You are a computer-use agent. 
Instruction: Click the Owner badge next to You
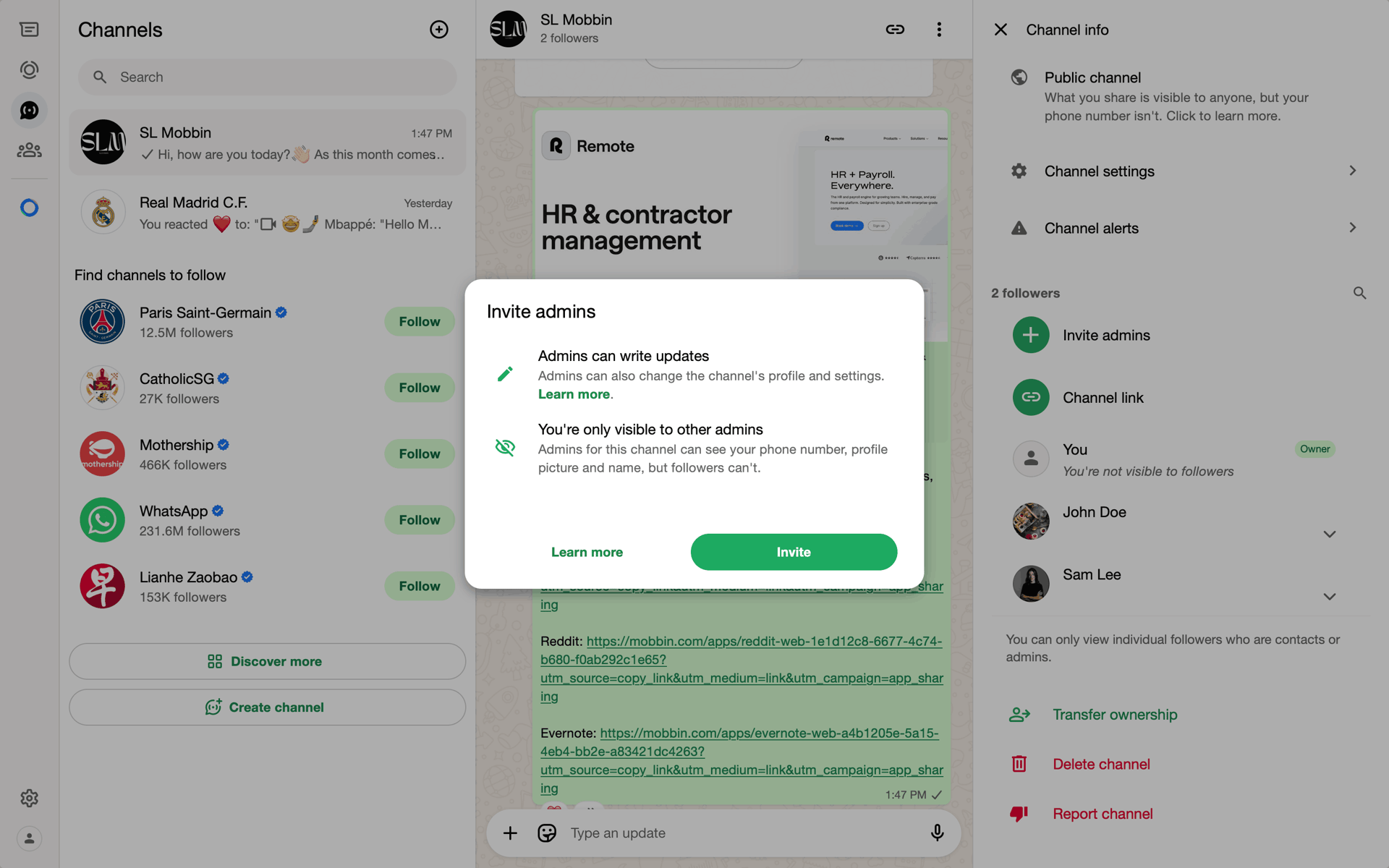click(x=1314, y=449)
